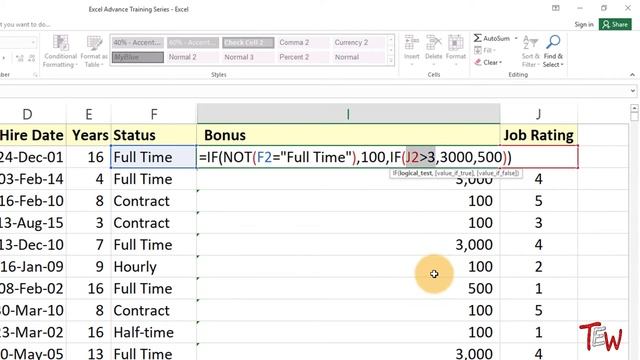Image resolution: width=640 pixels, height=360 pixels.
Task: Click the Hire Date header cell
Action: pos(33,135)
